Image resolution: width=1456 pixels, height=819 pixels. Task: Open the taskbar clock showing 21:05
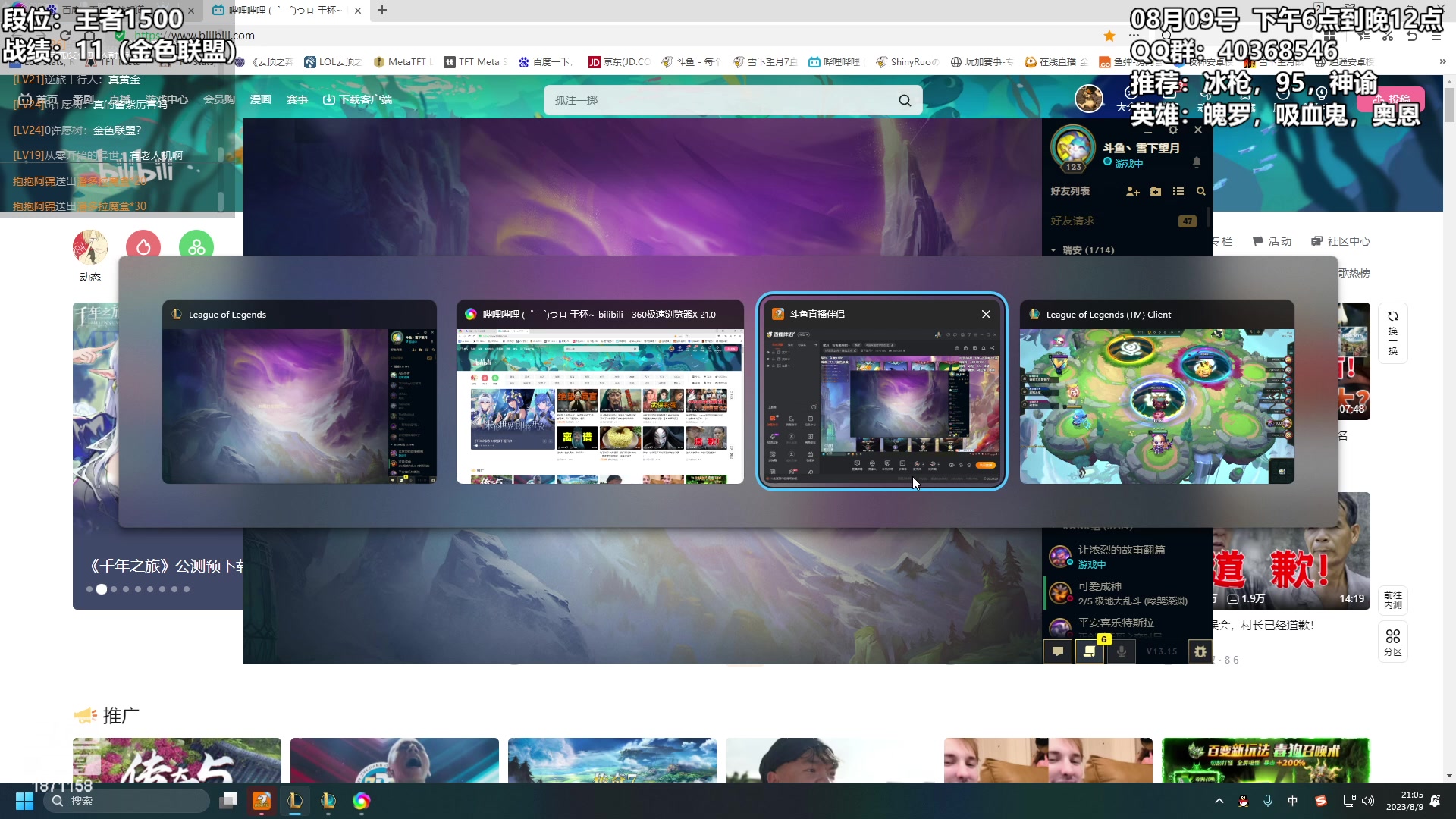coord(1404,801)
